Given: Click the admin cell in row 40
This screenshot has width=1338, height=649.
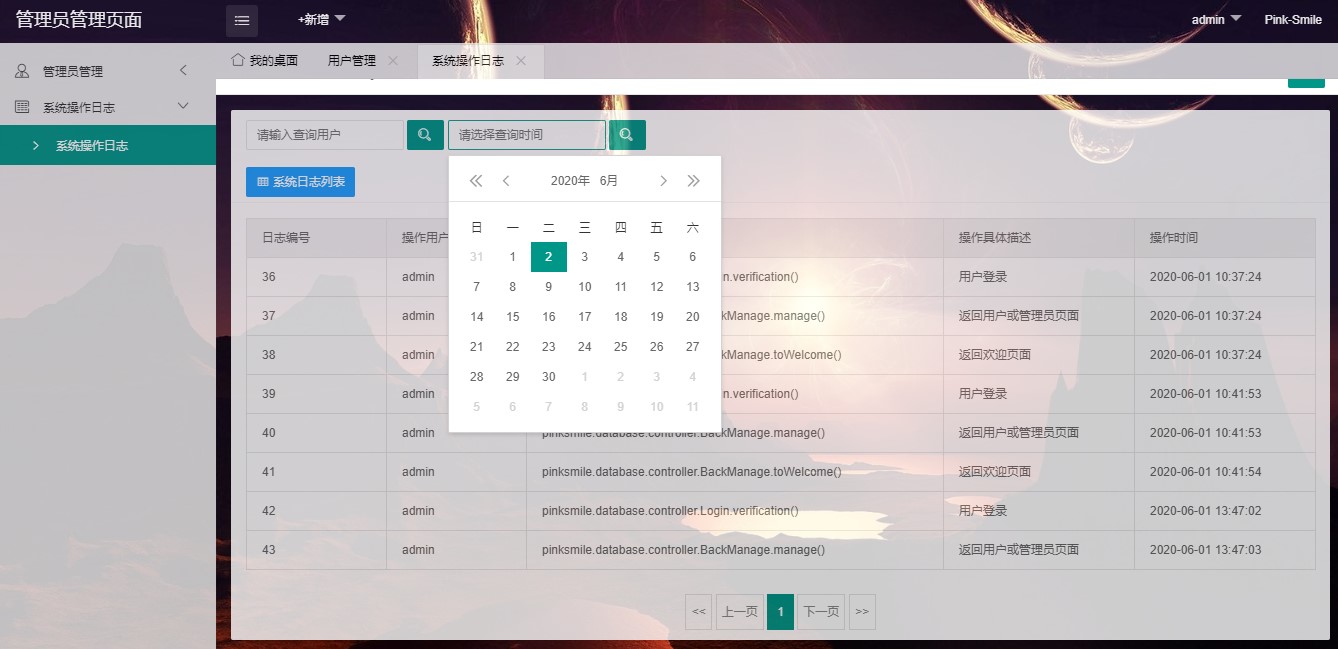Looking at the screenshot, I should coord(456,433).
